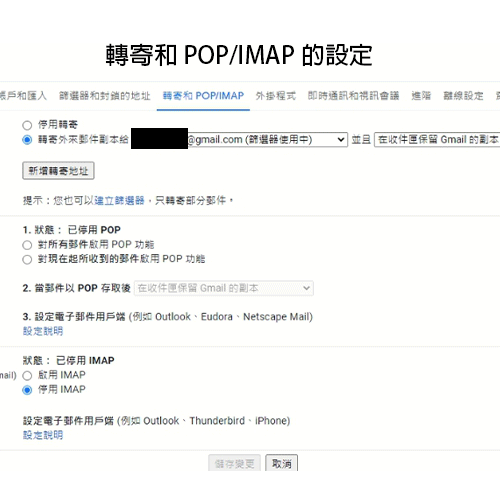Open the 在收件匣保留 Gmail 的副本 forwarding action dropdown
Image resolution: width=500 pixels, height=500 pixels.
437,139
